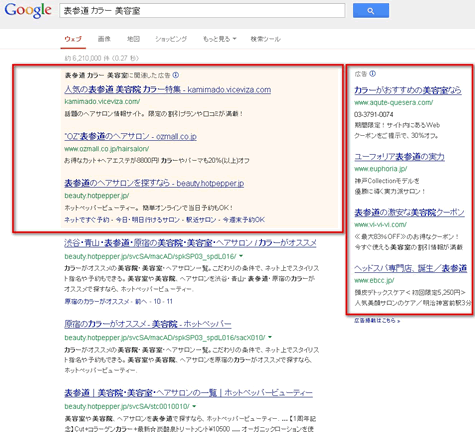Expand the arrow next to sacX010/ result URL
The image size is (476, 433).
(270, 337)
